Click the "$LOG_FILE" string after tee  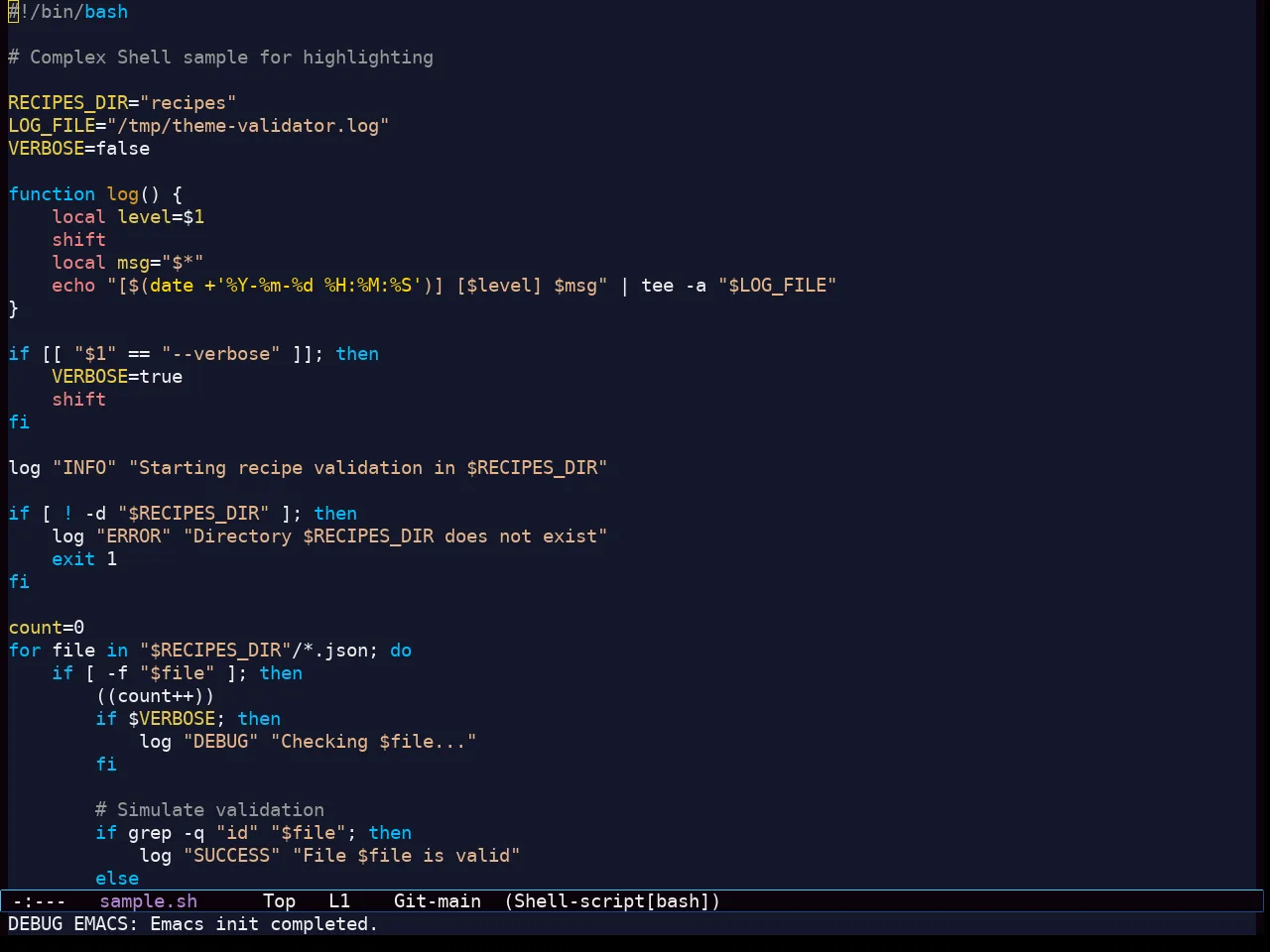click(777, 286)
